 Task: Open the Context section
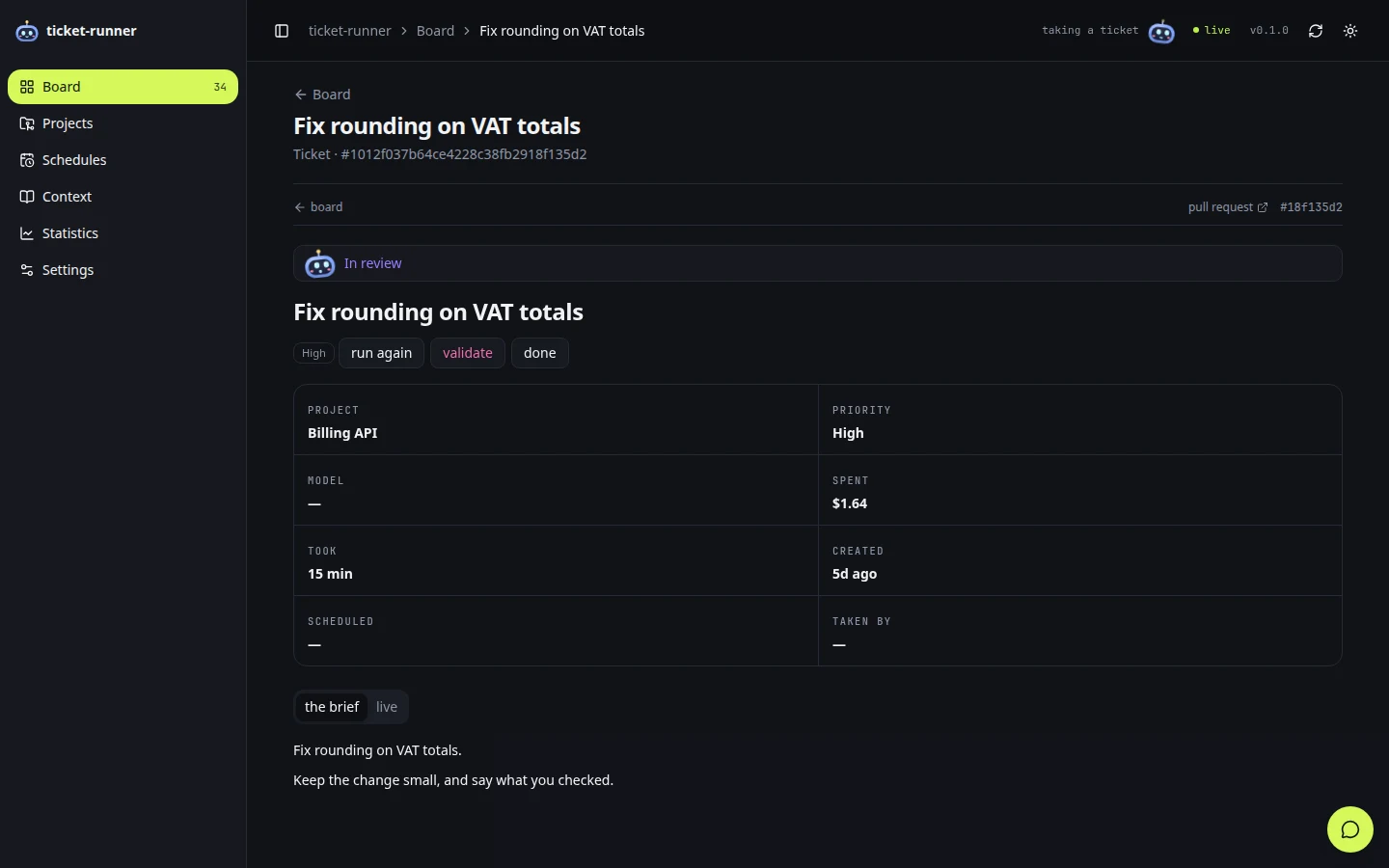(x=123, y=197)
